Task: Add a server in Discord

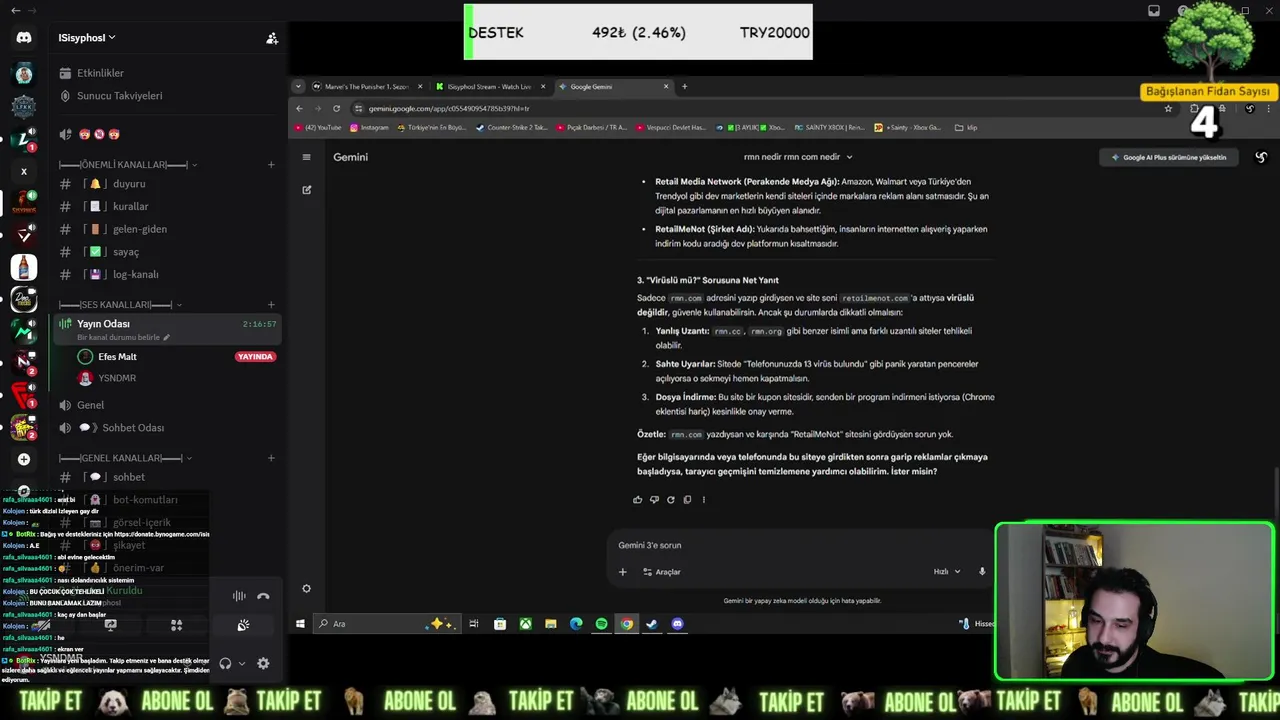Action: click(x=24, y=459)
